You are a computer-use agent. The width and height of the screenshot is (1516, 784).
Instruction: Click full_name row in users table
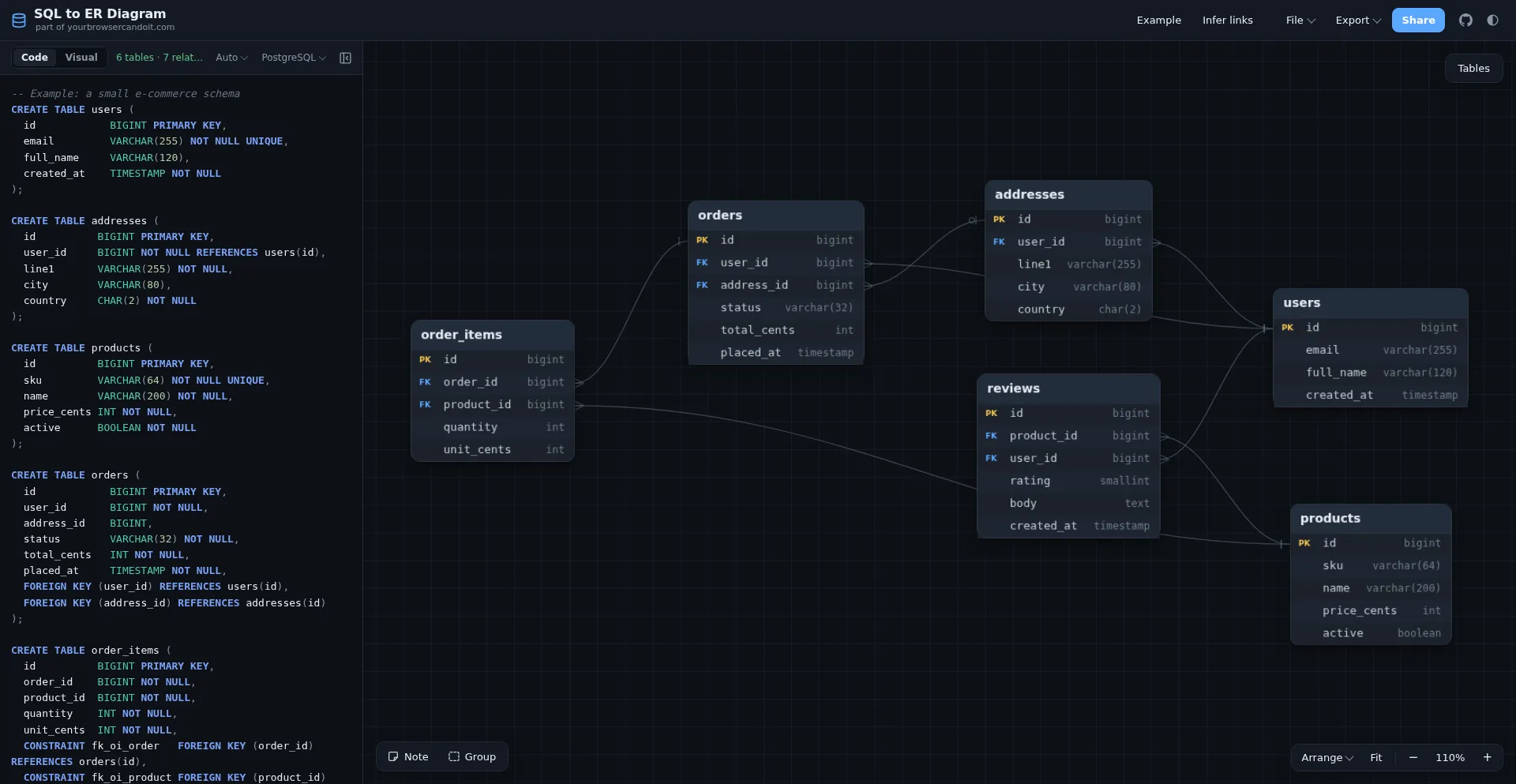pyautogui.click(x=1370, y=373)
